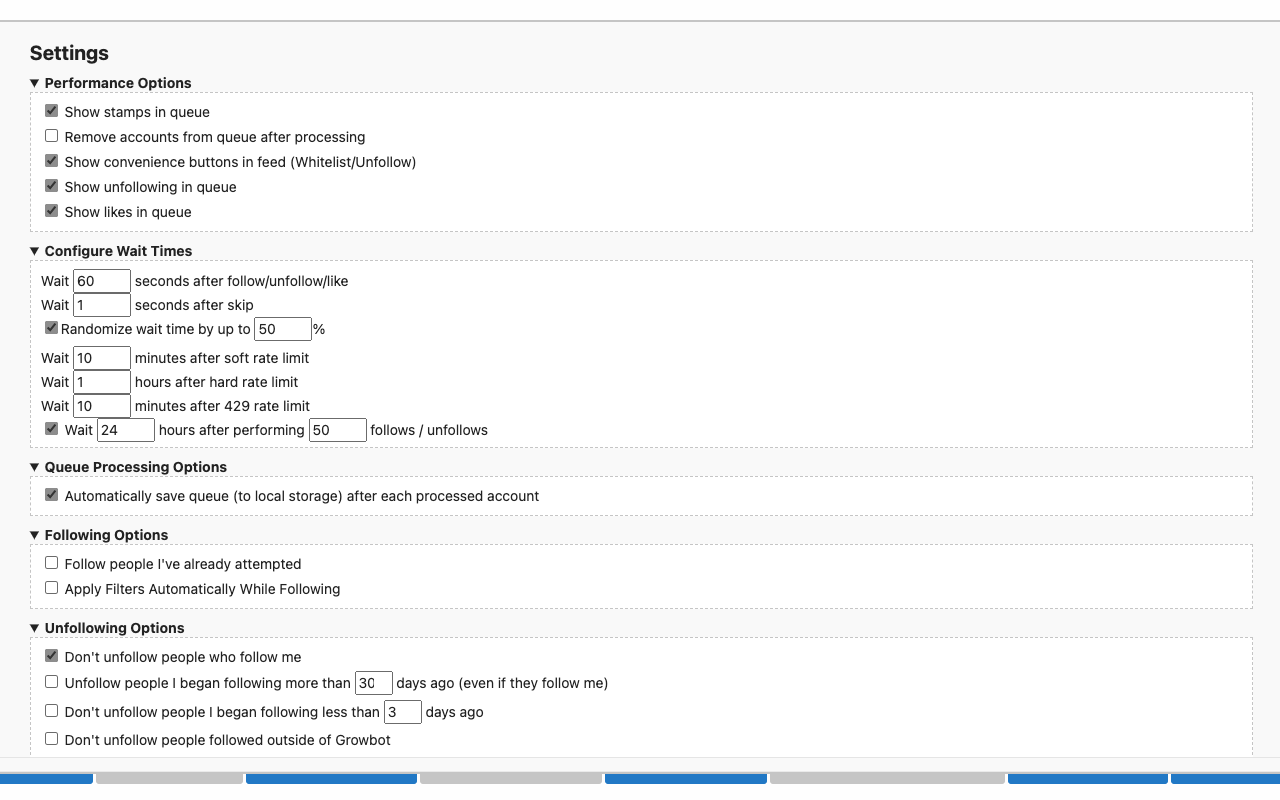Uncheck Don't unfollow people who follow me

pos(52,656)
